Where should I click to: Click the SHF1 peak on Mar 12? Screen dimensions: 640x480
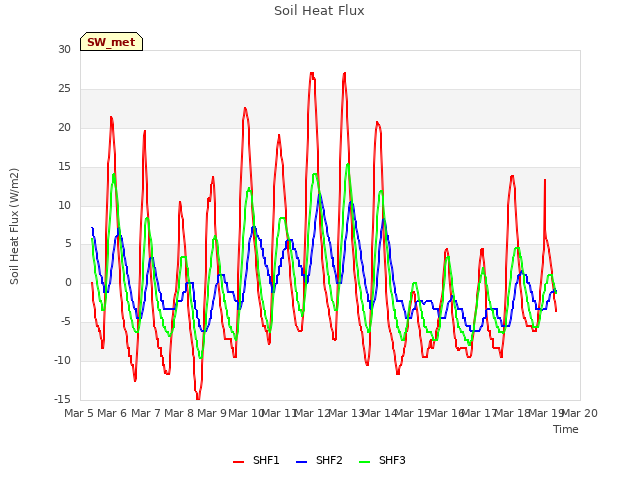312,73
